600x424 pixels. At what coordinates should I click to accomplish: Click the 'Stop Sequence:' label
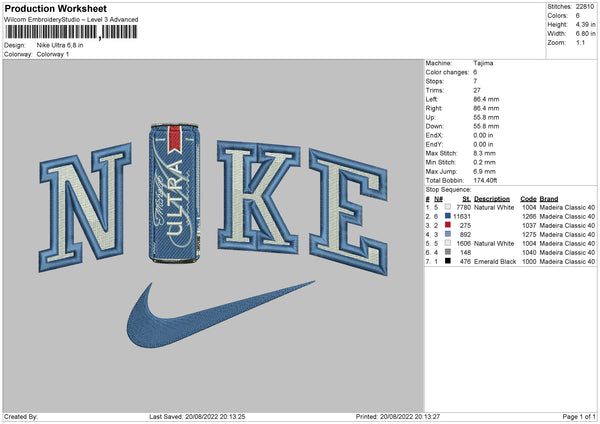(x=448, y=189)
